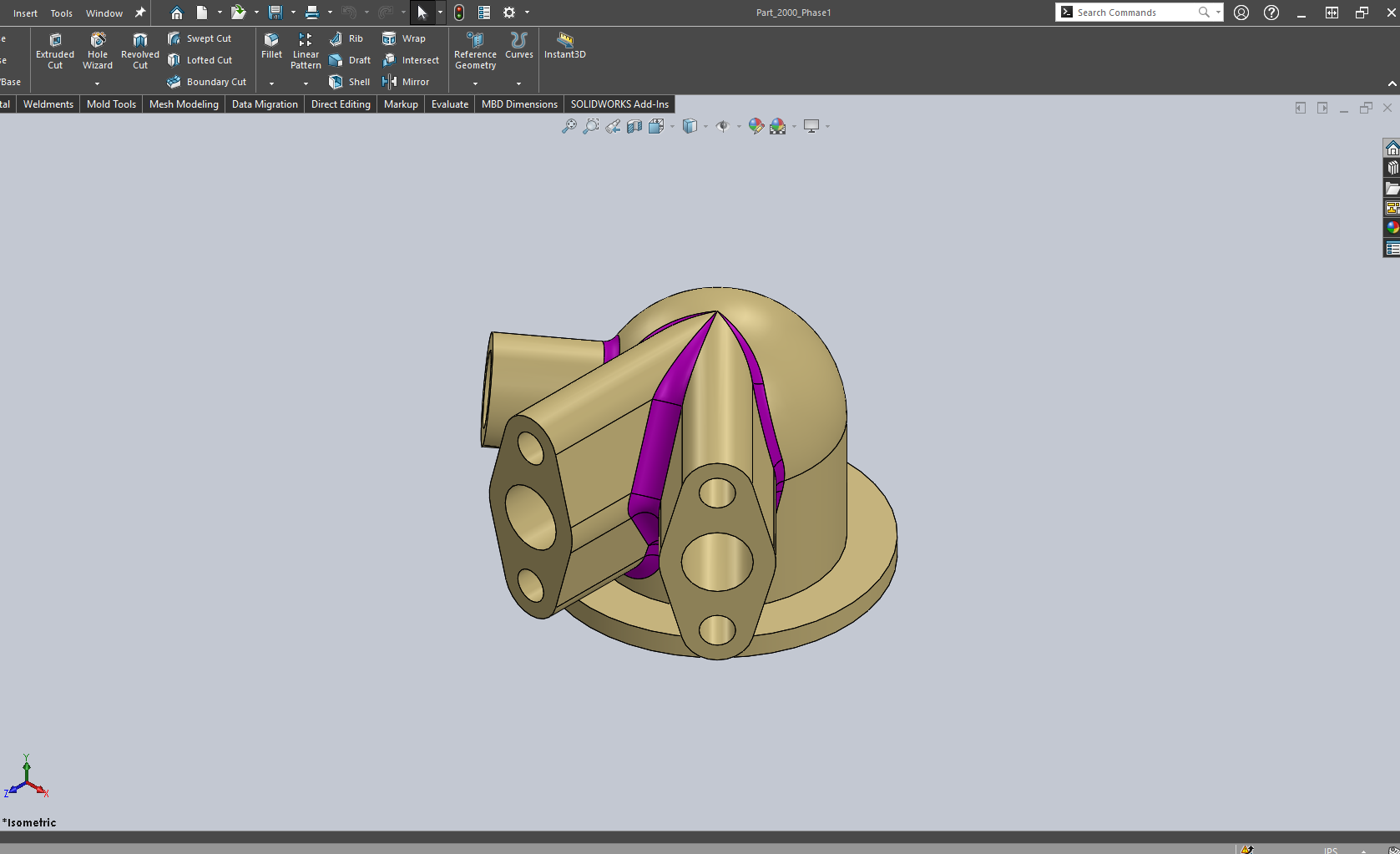Open the Curves dropdown arrow
The image size is (1400, 854).
[518, 83]
